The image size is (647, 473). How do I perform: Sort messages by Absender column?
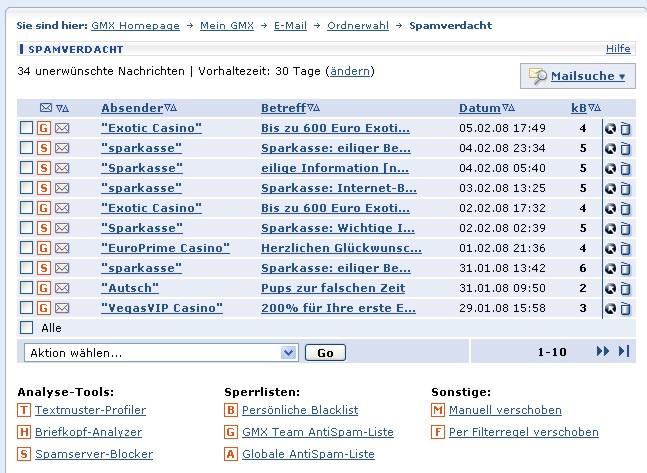(x=132, y=108)
